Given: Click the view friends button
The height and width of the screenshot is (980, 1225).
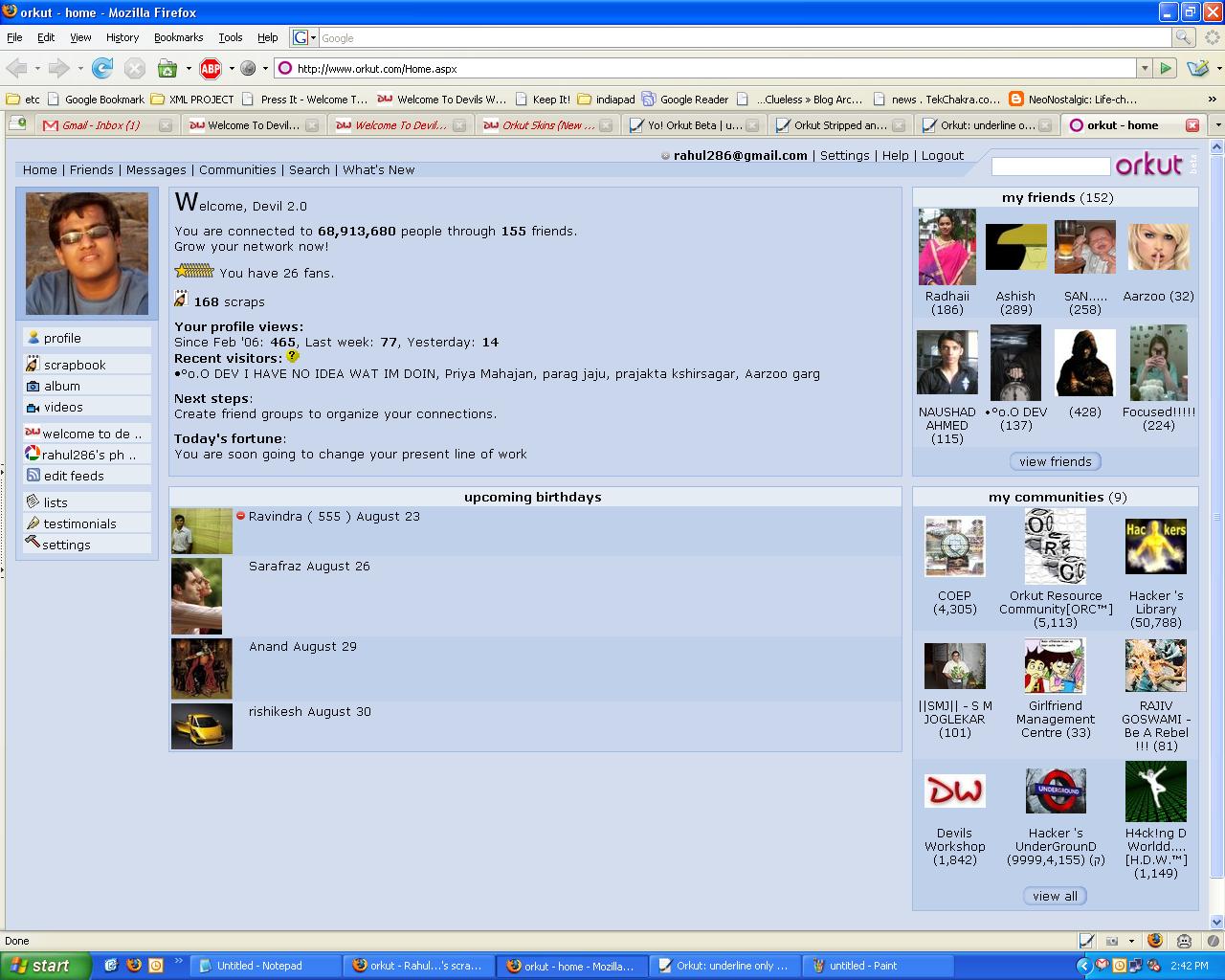Looking at the screenshot, I should pos(1056,461).
